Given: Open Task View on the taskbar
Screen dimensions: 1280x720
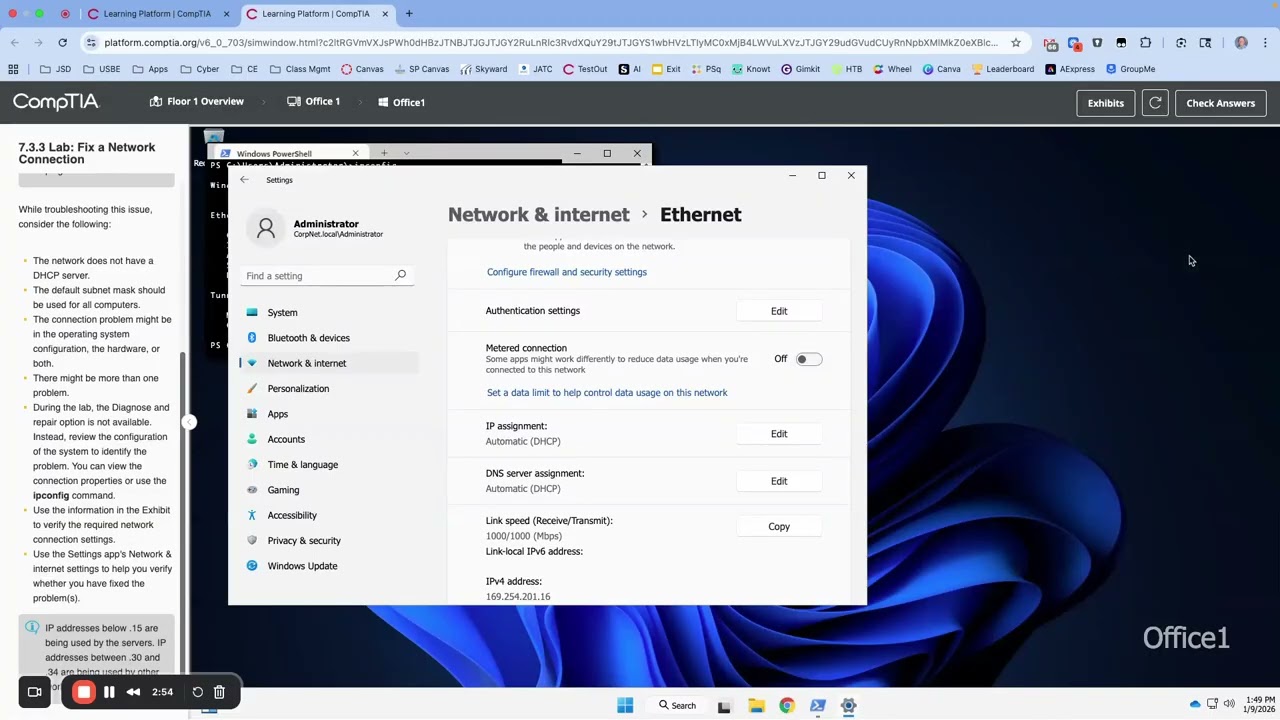Looking at the screenshot, I should (x=724, y=706).
